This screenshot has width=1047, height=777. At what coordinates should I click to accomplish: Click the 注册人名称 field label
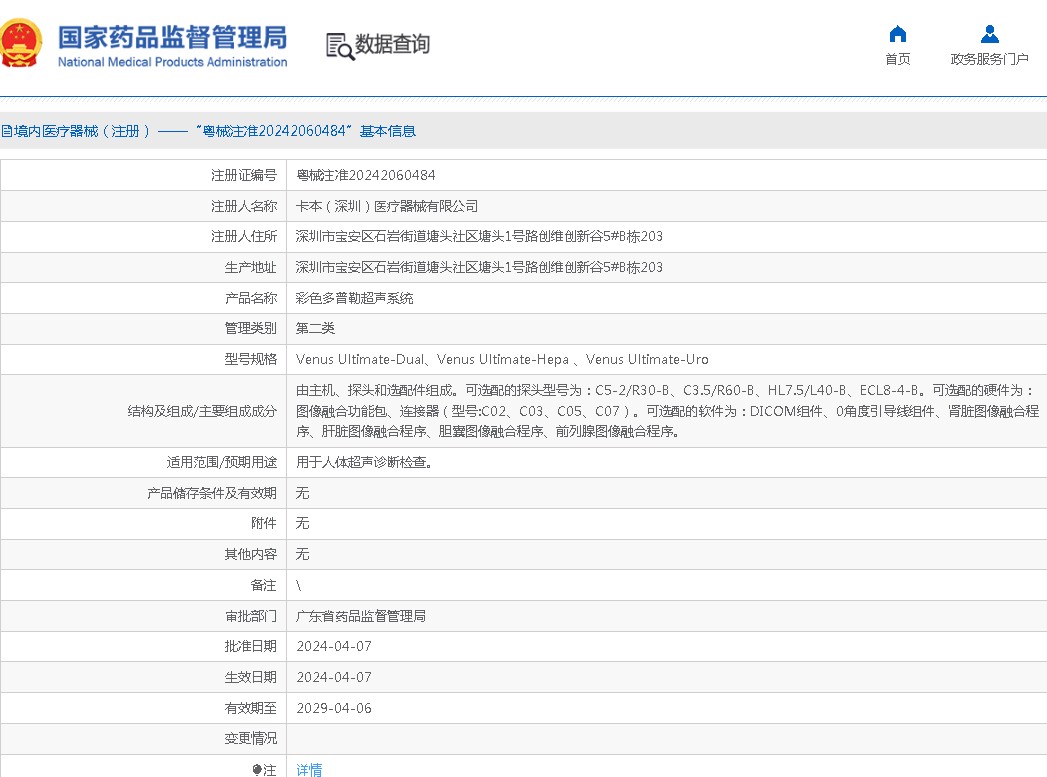coord(244,206)
